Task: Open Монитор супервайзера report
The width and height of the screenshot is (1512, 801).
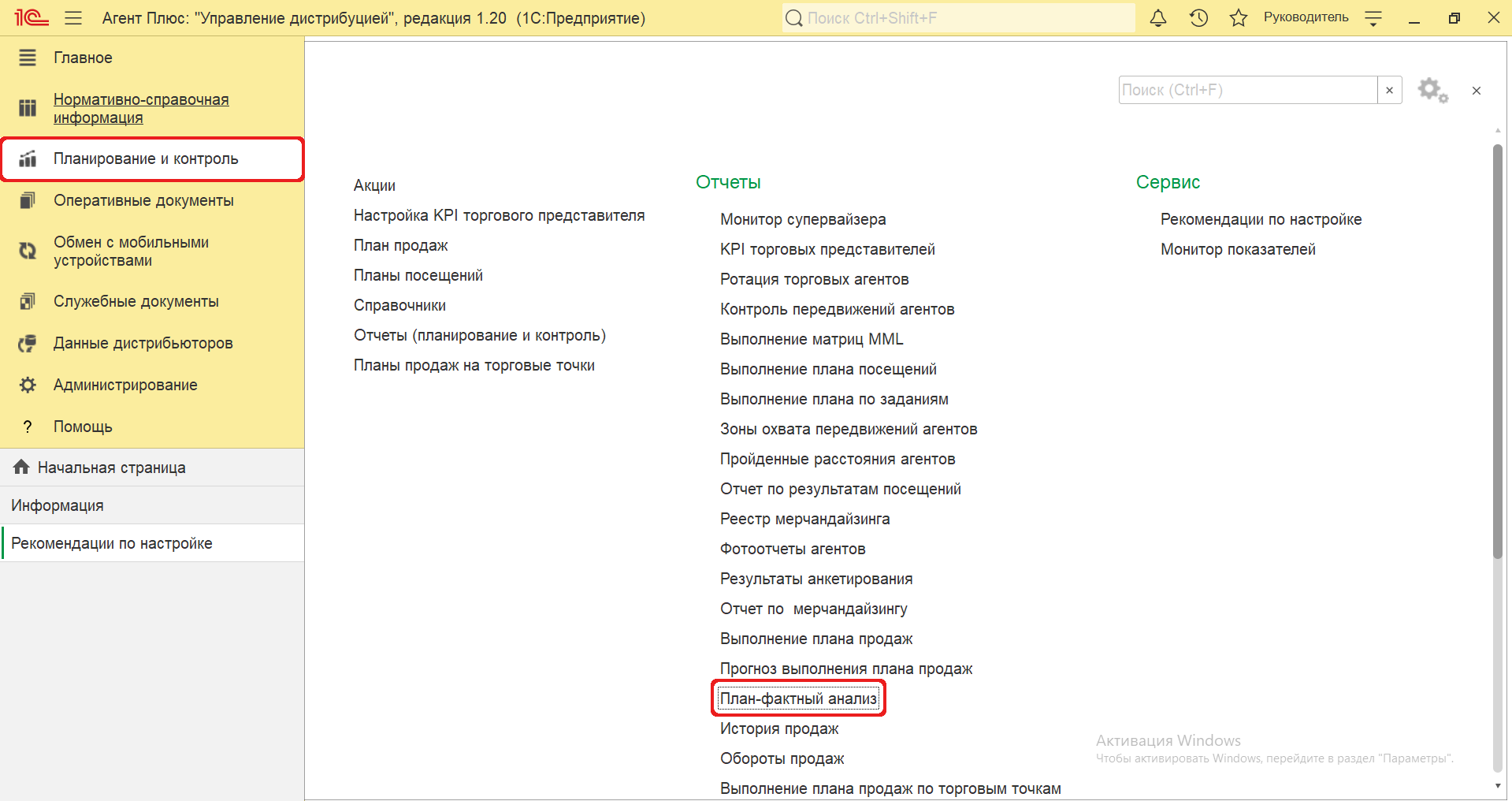Action: (x=802, y=219)
